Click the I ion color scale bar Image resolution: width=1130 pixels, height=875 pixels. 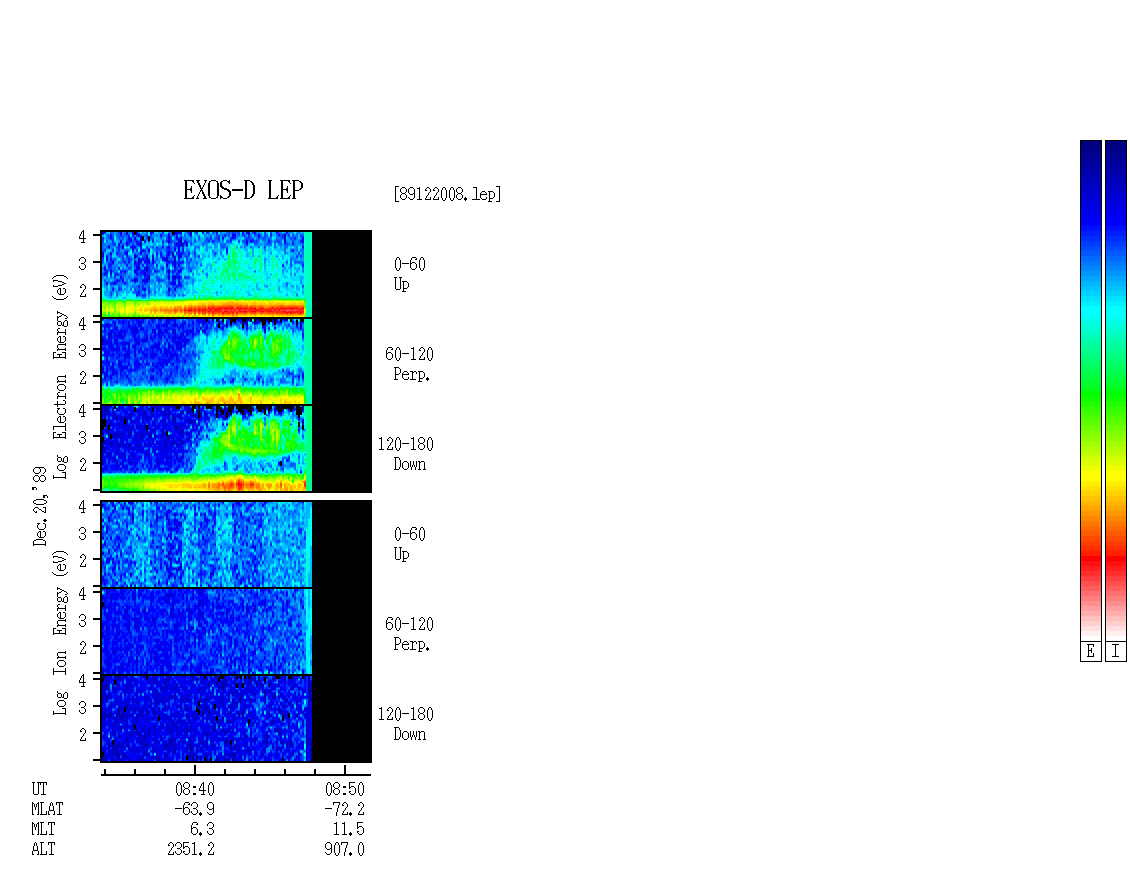(1116, 390)
